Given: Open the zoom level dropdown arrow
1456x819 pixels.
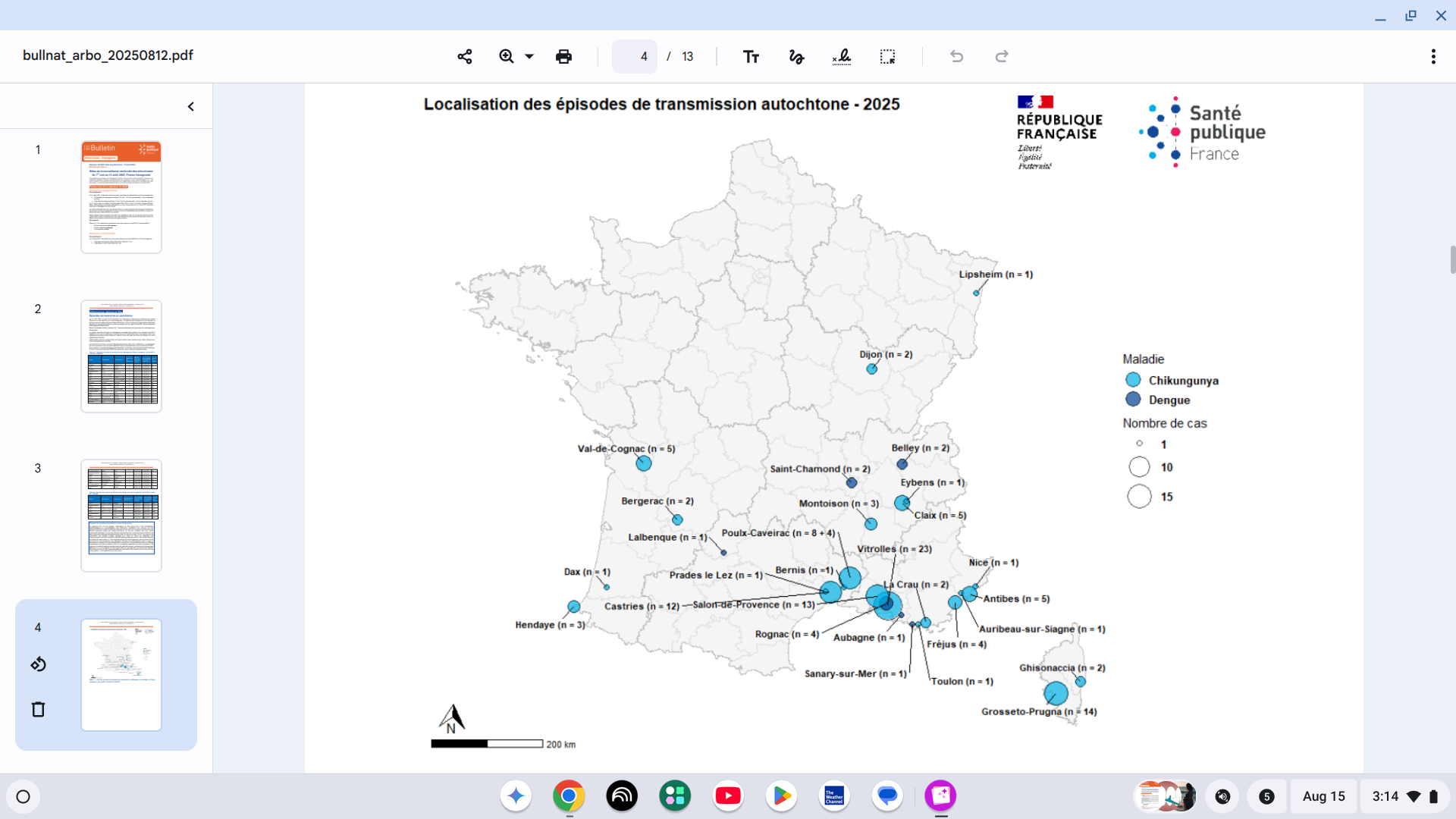Looking at the screenshot, I should pyautogui.click(x=529, y=56).
